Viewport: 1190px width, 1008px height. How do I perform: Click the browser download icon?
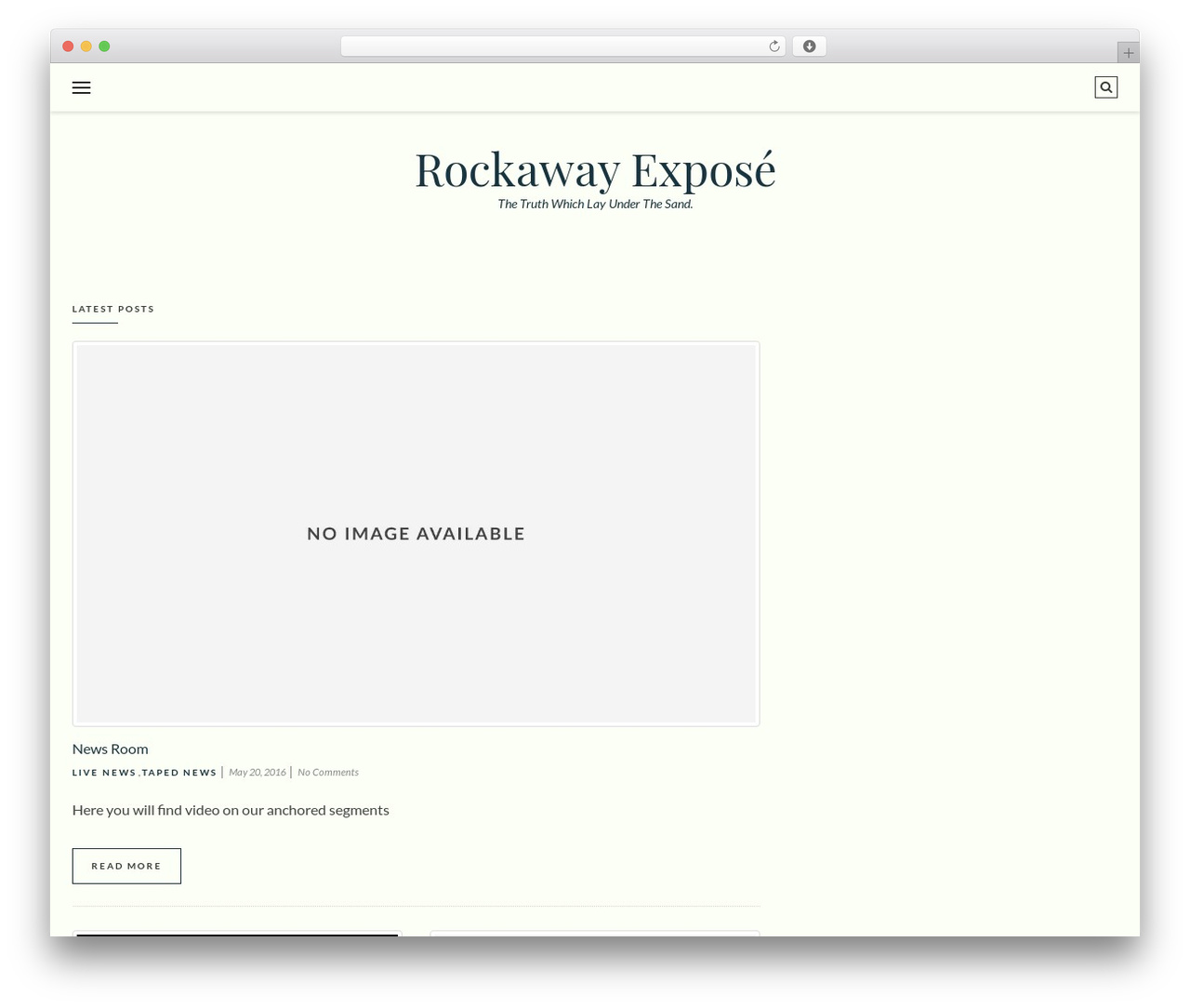(x=809, y=46)
